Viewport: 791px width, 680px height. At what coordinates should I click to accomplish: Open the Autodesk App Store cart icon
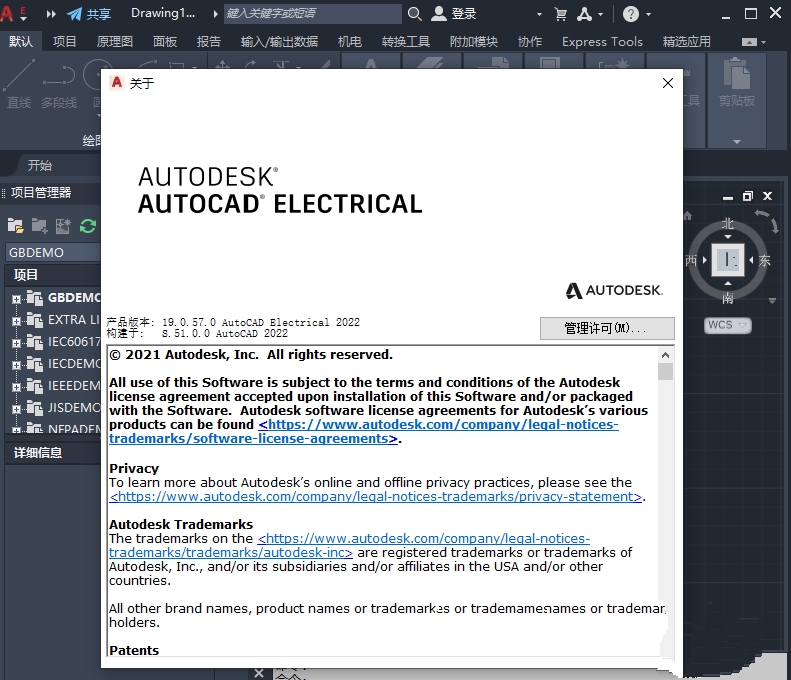(560, 14)
